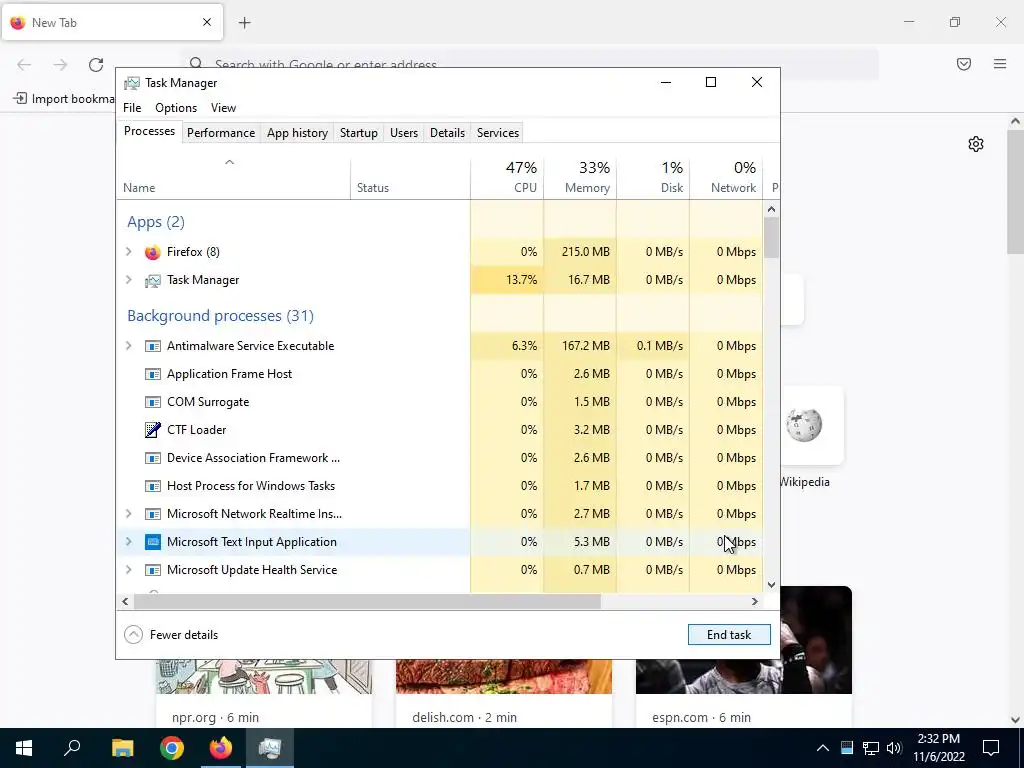Open Firefox hamburger application menu
The image size is (1024, 768).
[1000, 64]
